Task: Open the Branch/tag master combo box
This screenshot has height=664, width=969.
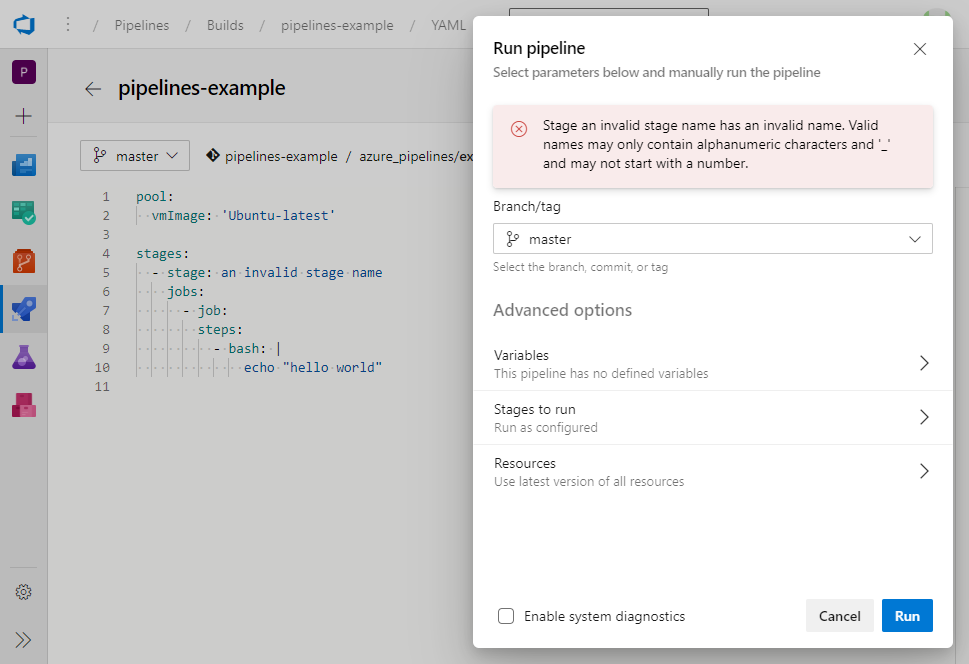Action: point(713,239)
